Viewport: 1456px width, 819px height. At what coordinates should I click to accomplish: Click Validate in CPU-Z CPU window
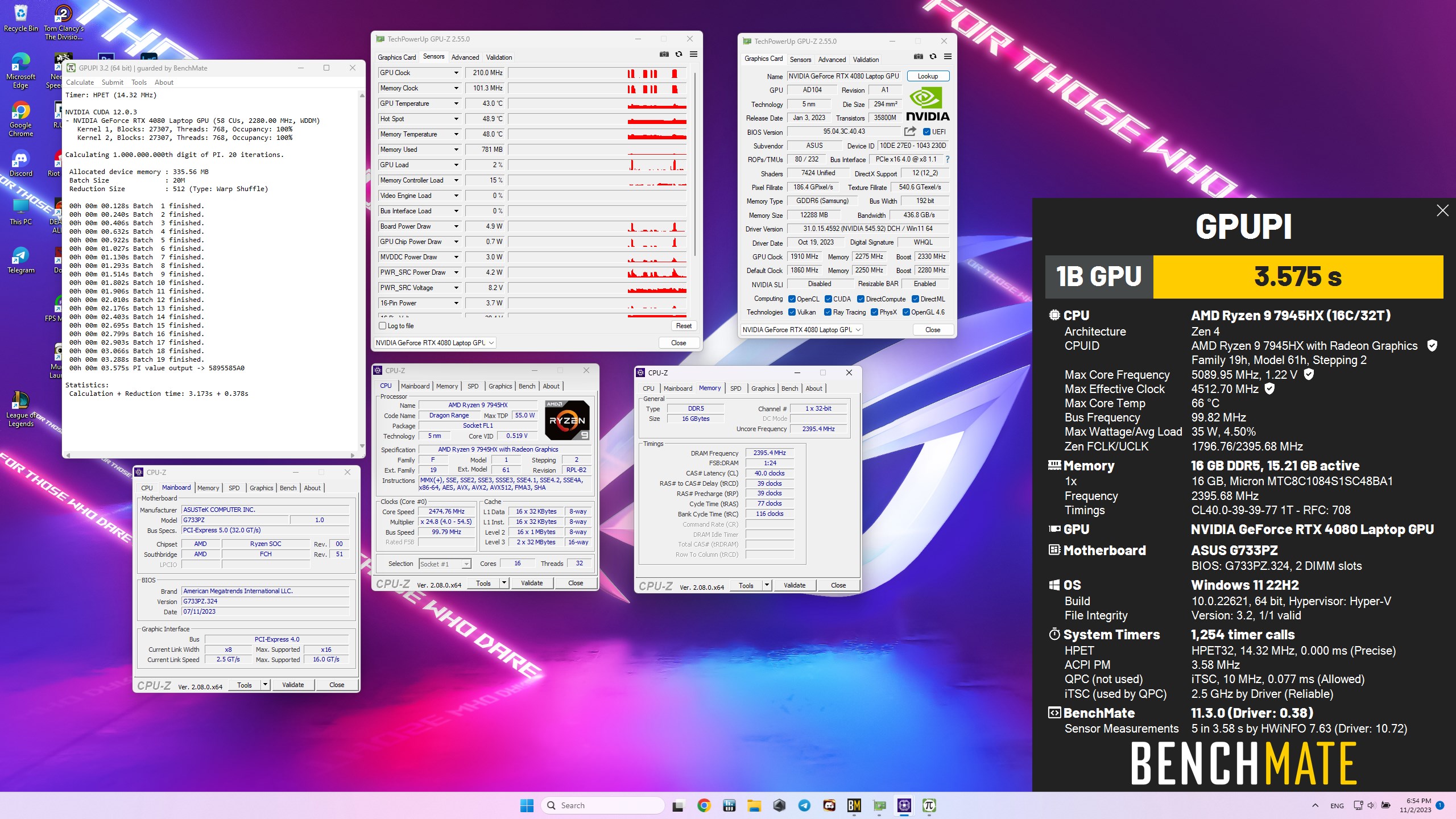coord(532,583)
